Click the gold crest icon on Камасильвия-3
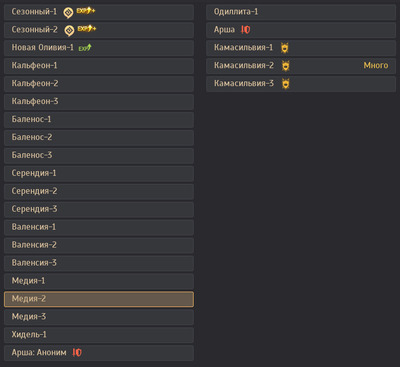This screenshot has width=400, height=367. pos(285,84)
